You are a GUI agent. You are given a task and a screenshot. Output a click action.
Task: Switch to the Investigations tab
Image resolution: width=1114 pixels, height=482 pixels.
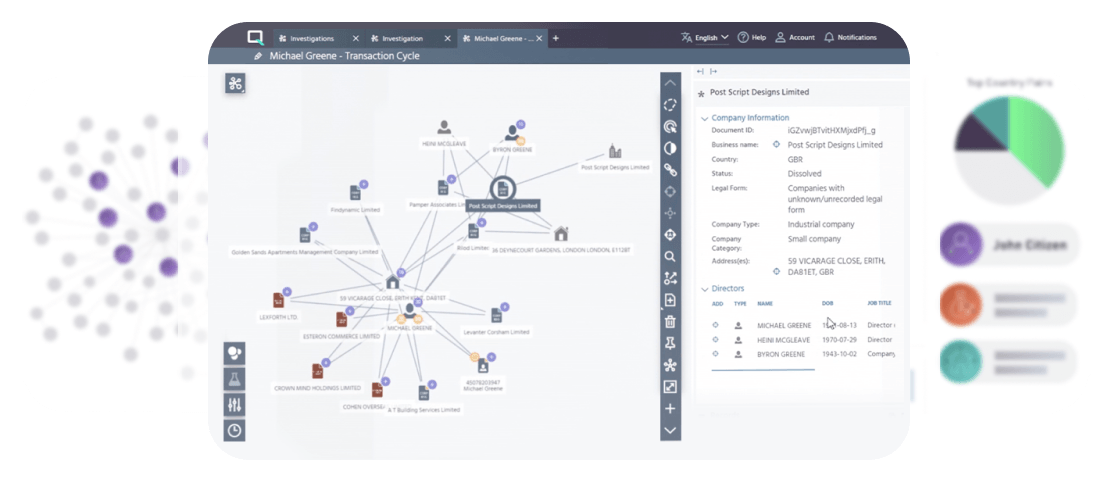point(313,38)
